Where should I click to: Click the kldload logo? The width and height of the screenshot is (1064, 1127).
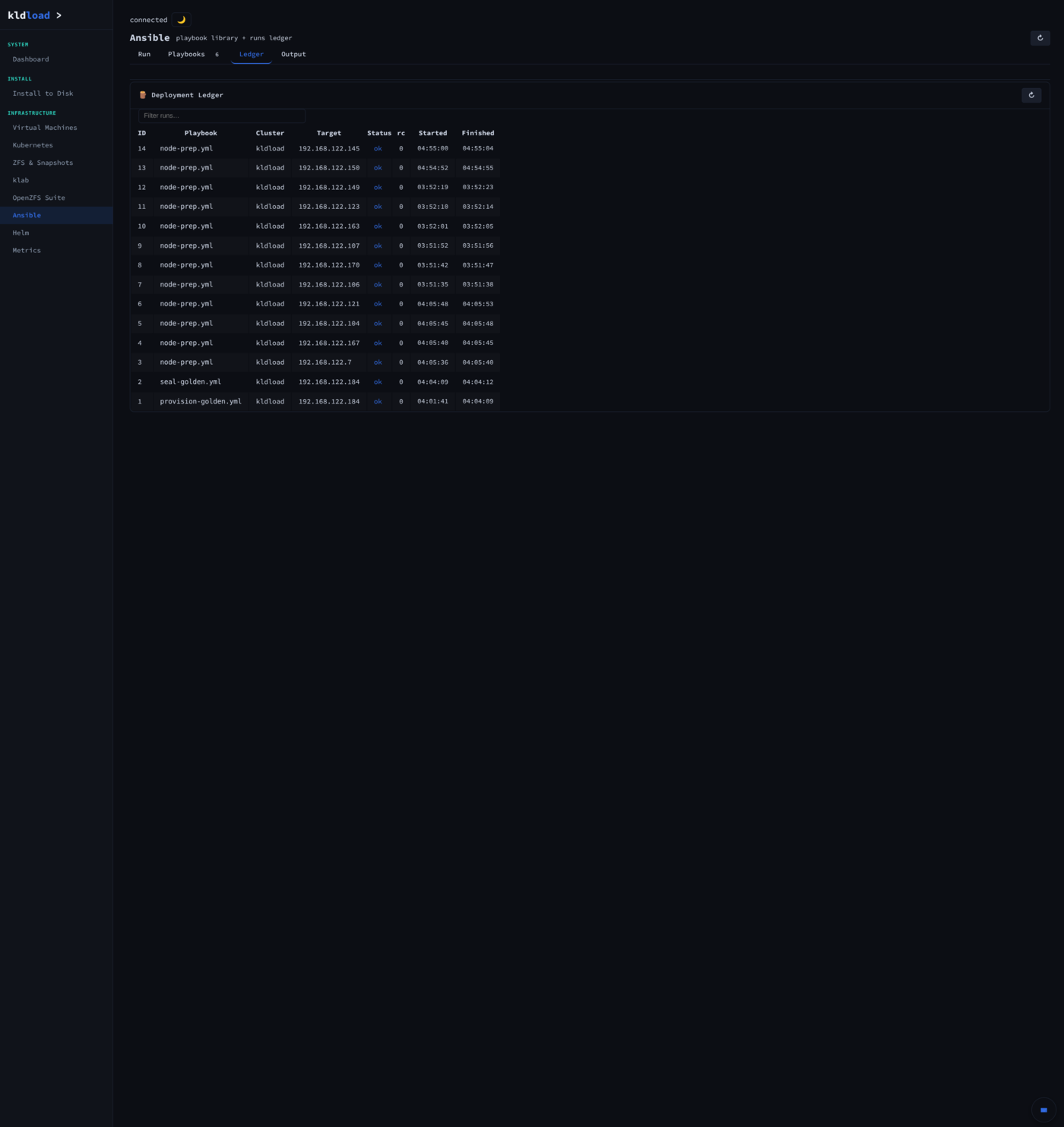point(34,15)
